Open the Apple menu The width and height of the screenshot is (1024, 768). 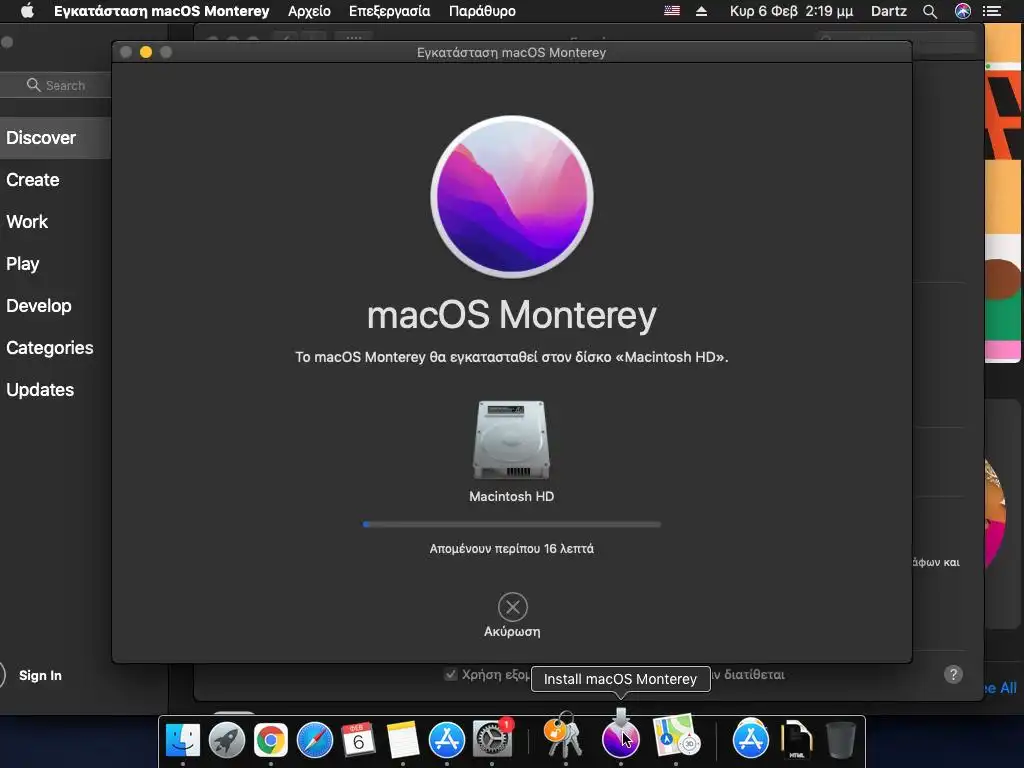[x=27, y=11]
